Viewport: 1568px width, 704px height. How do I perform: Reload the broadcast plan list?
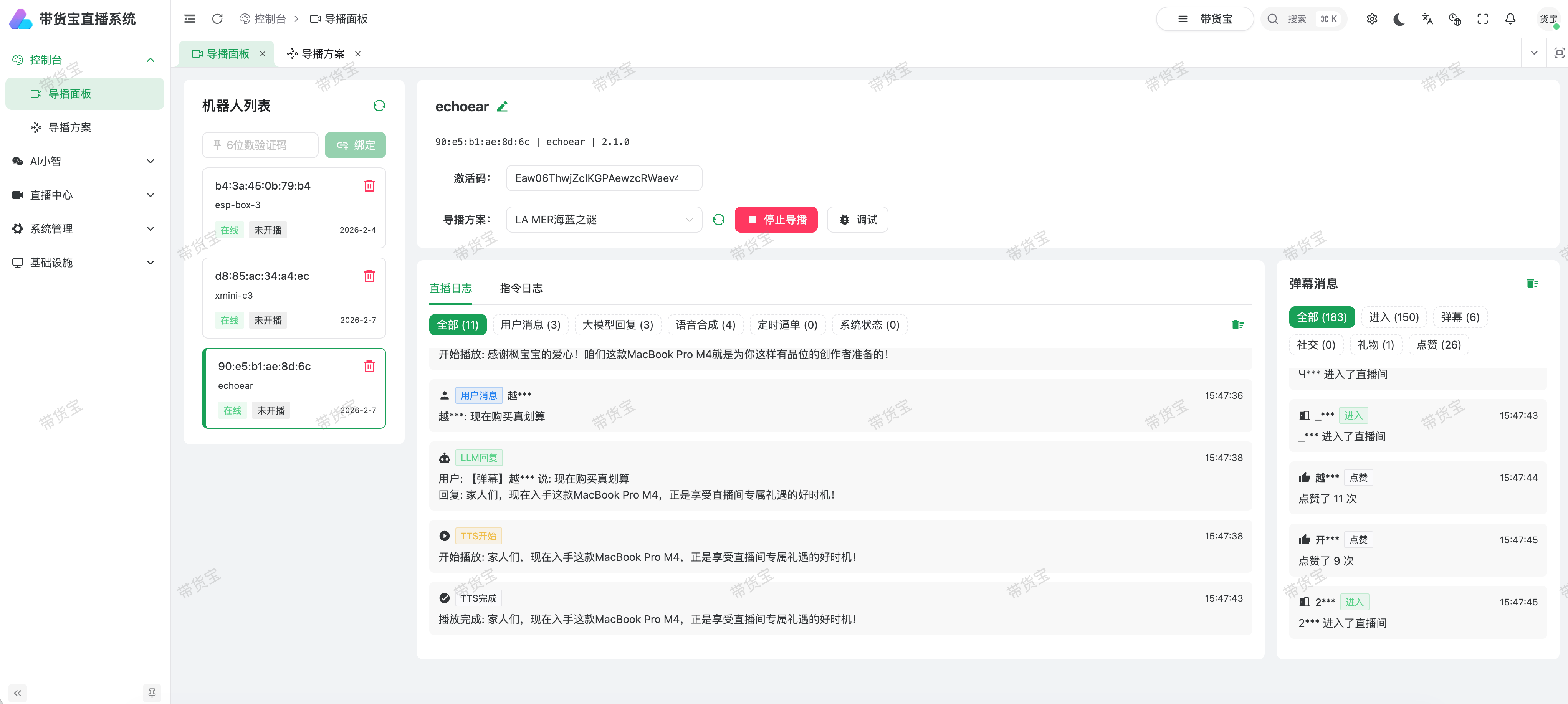(718, 220)
